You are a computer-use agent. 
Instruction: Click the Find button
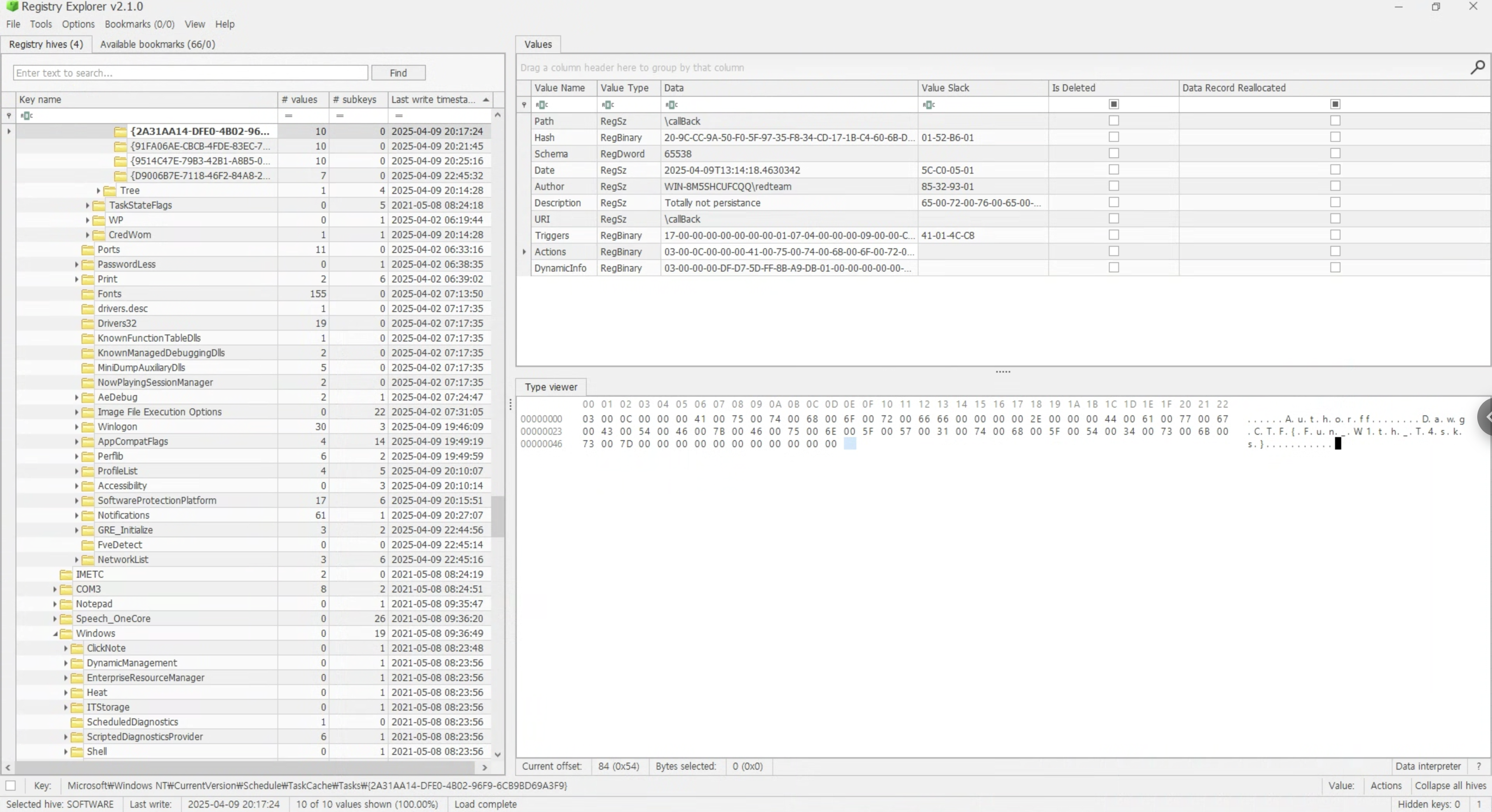coord(398,72)
